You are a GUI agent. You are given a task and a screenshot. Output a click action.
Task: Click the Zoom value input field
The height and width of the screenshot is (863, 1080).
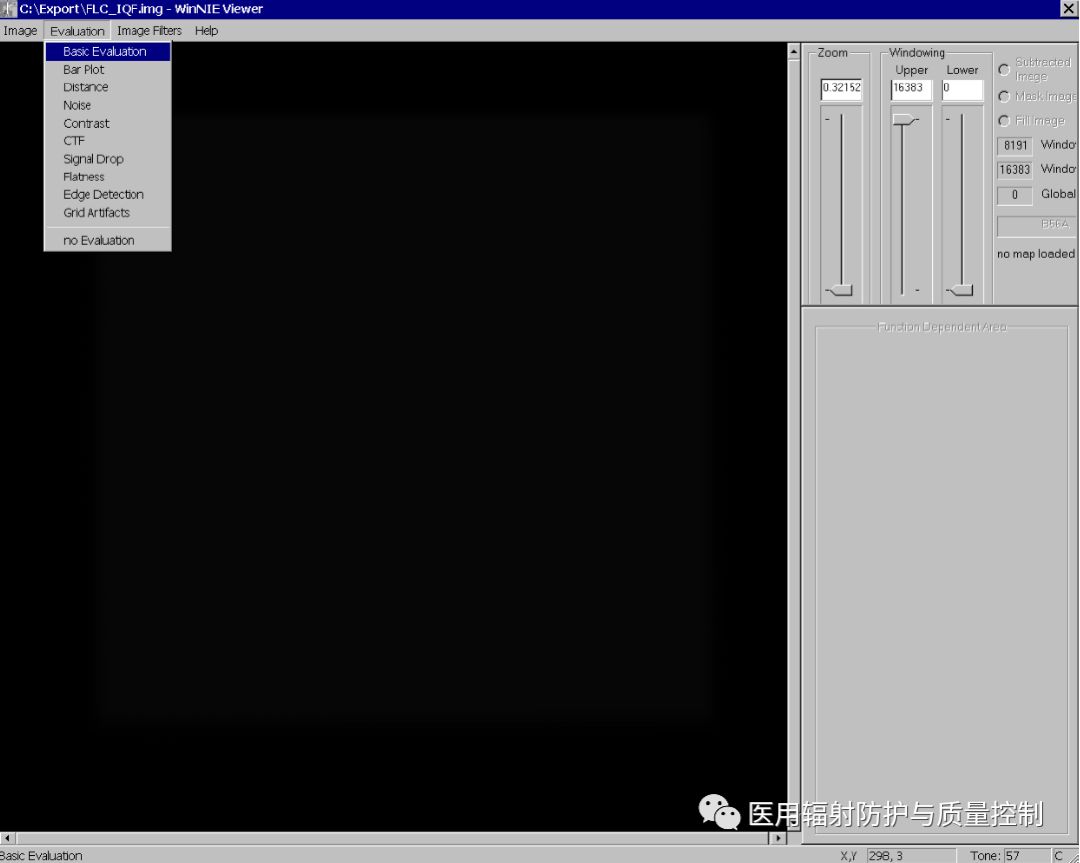point(841,89)
